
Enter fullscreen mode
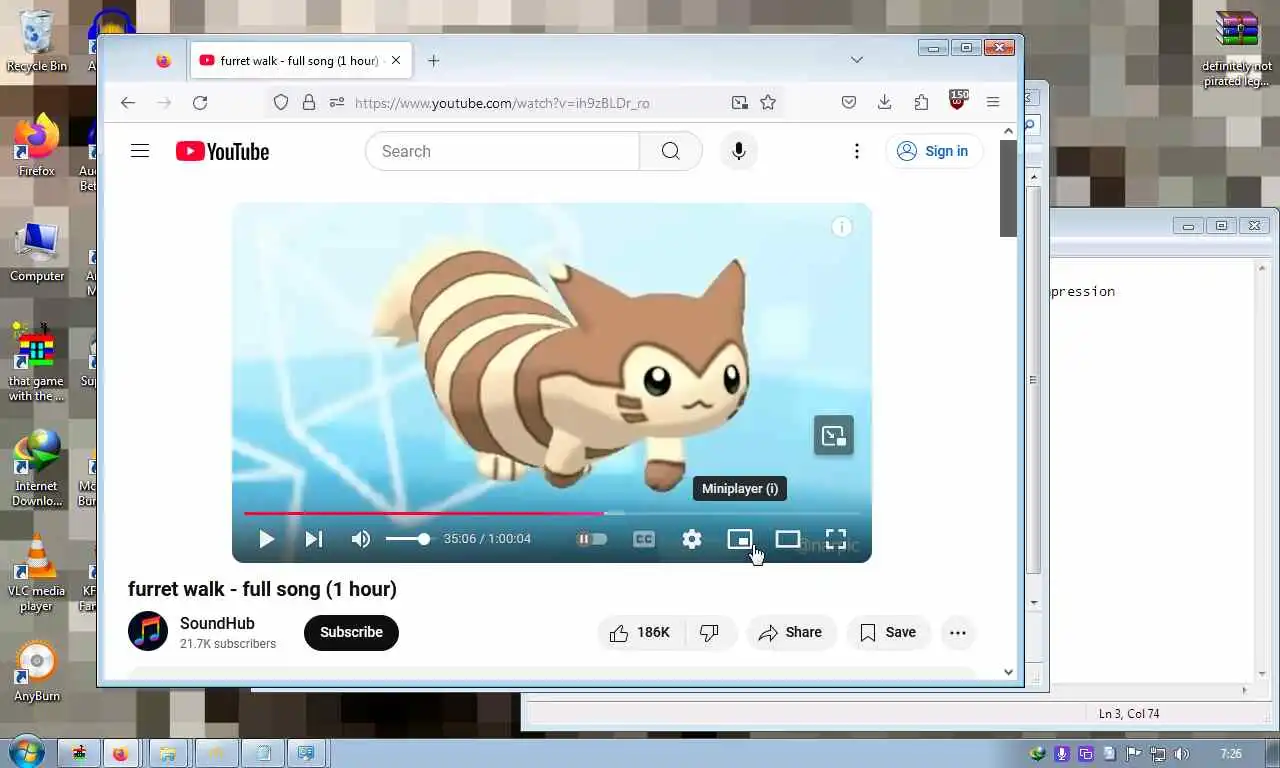pos(836,539)
